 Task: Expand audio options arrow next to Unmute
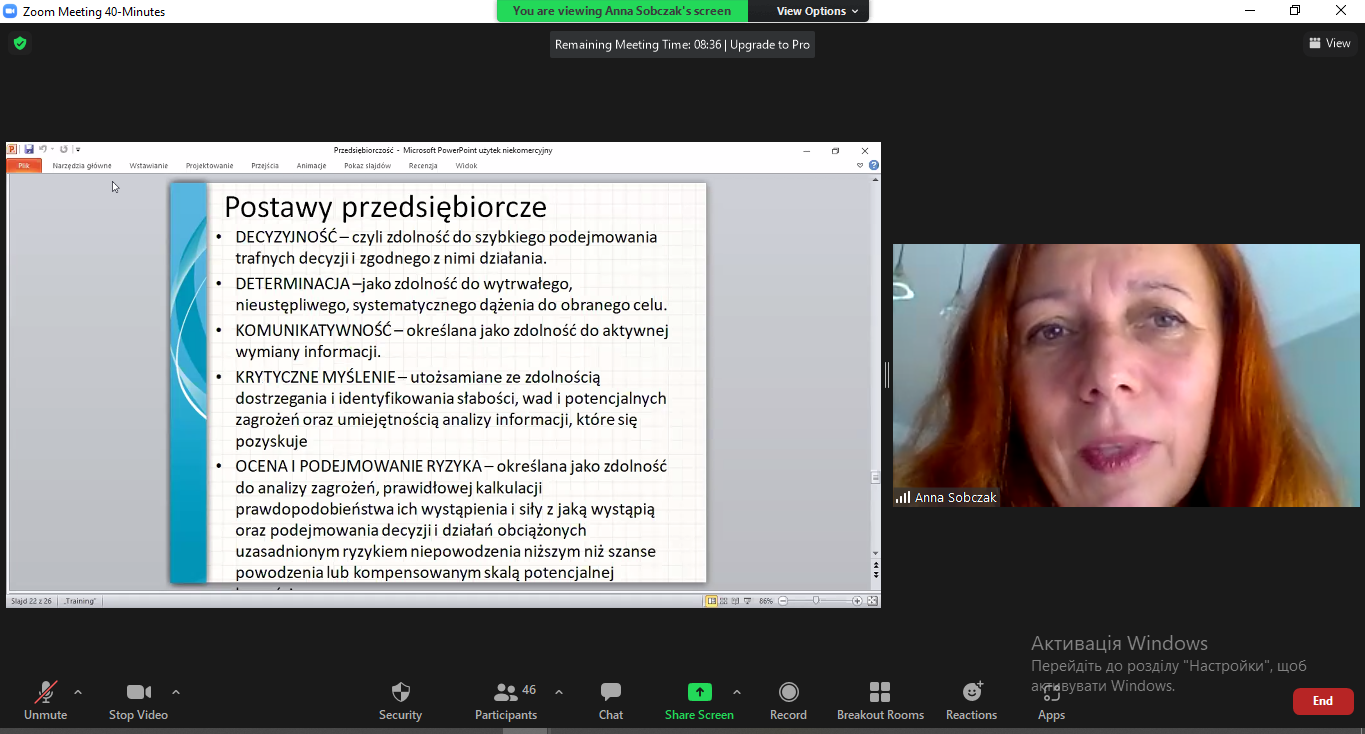click(78, 692)
